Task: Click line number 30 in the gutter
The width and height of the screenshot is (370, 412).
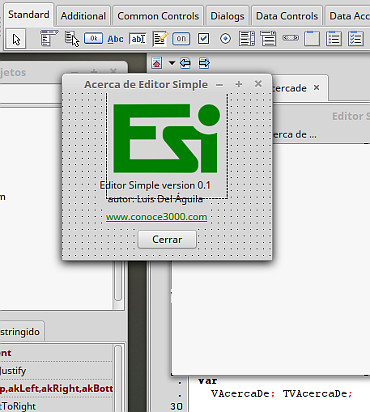Action: point(176,406)
